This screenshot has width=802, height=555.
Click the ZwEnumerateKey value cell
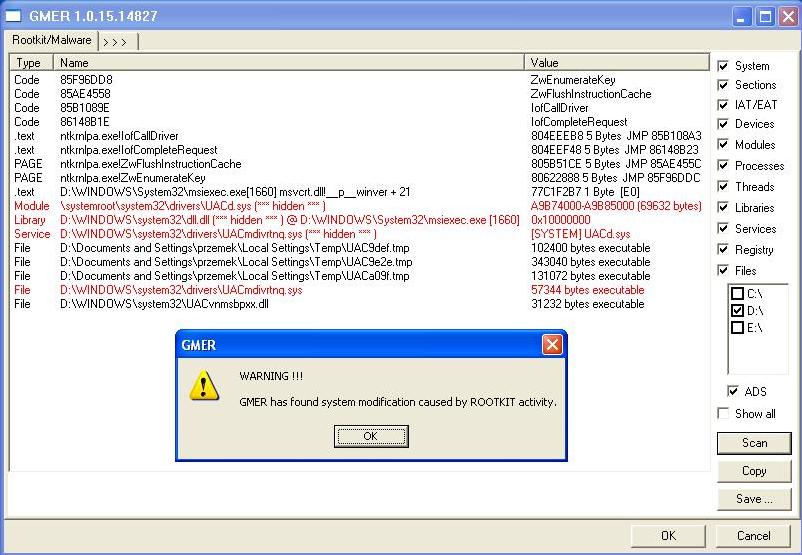tap(573, 80)
